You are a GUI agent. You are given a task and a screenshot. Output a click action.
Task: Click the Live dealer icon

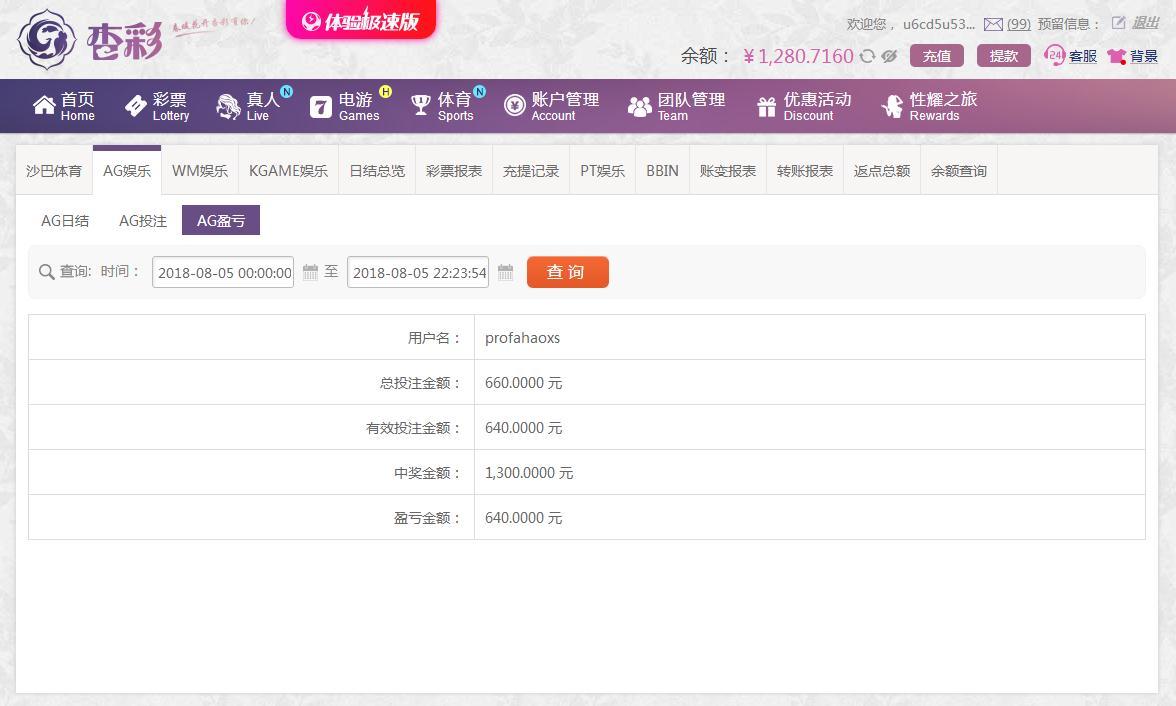tap(228, 107)
